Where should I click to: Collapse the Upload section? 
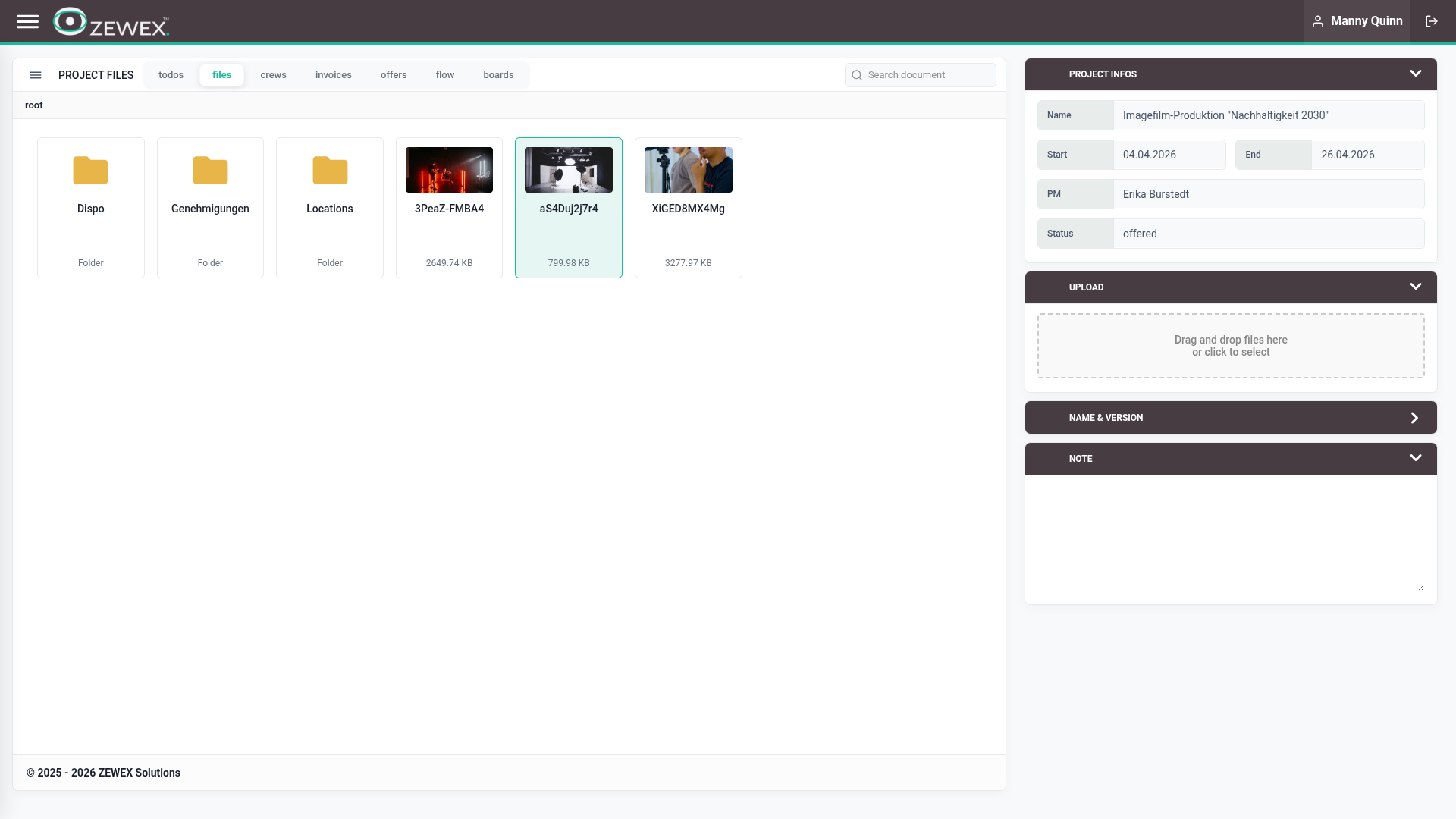tap(1415, 287)
